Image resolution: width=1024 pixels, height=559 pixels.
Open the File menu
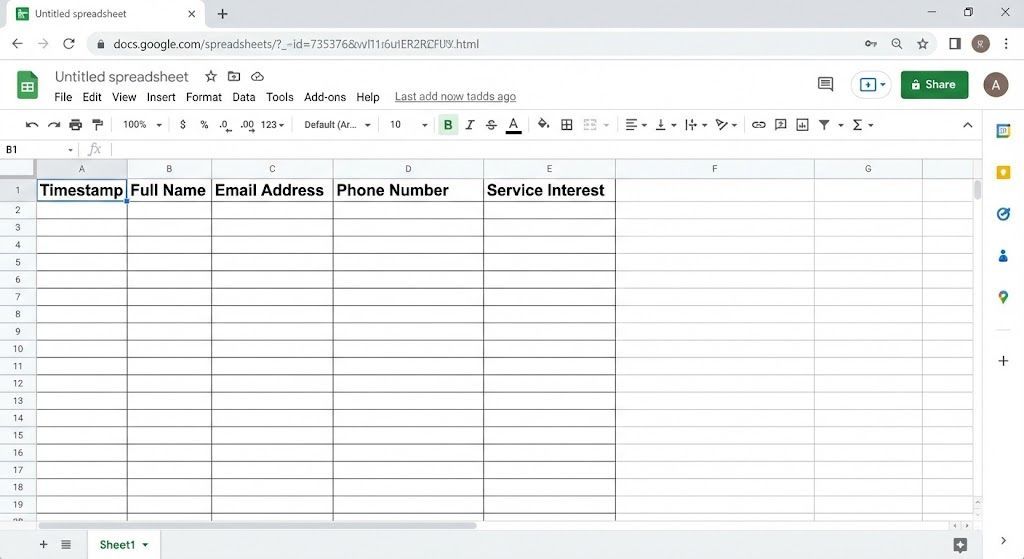coord(63,97)
